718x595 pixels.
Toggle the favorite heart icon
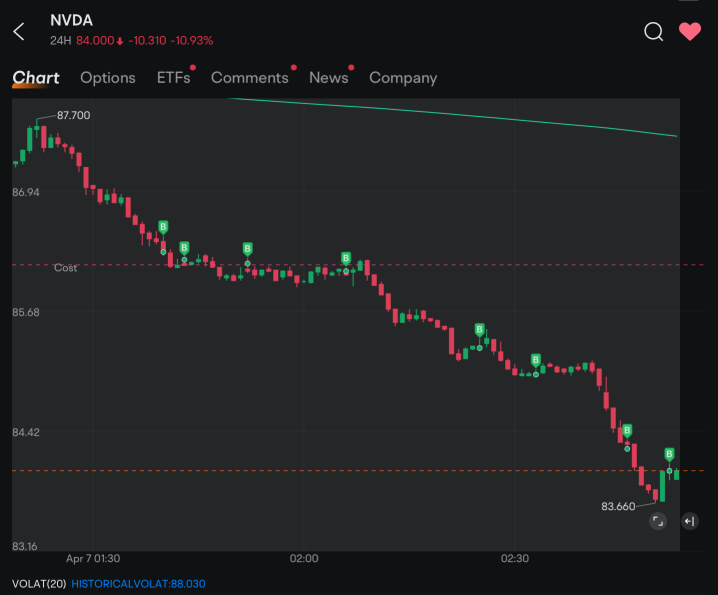click(x=690, y=31)
